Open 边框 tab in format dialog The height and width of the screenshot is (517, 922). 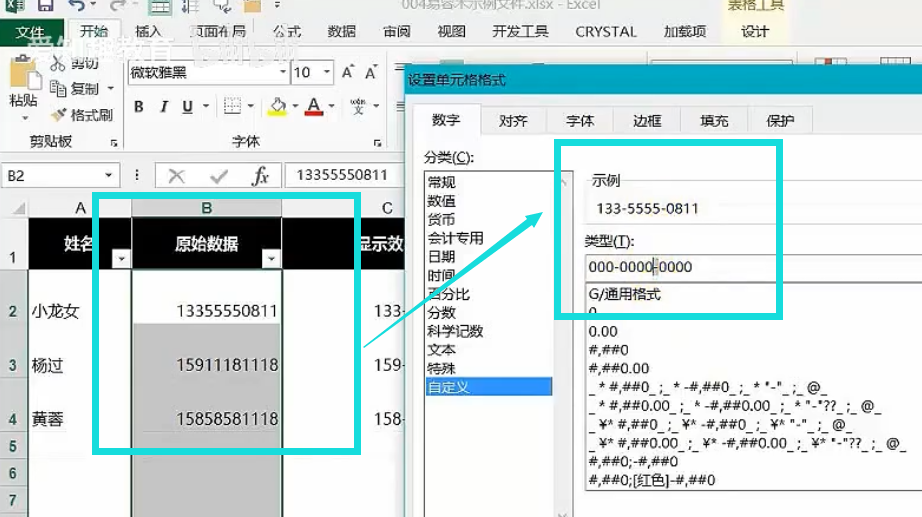[x=647, y=121]
